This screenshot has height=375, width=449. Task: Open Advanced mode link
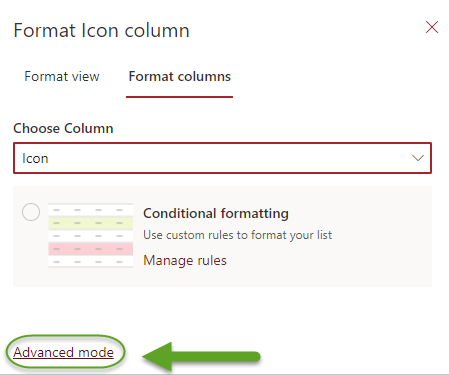tap(63, 352)
